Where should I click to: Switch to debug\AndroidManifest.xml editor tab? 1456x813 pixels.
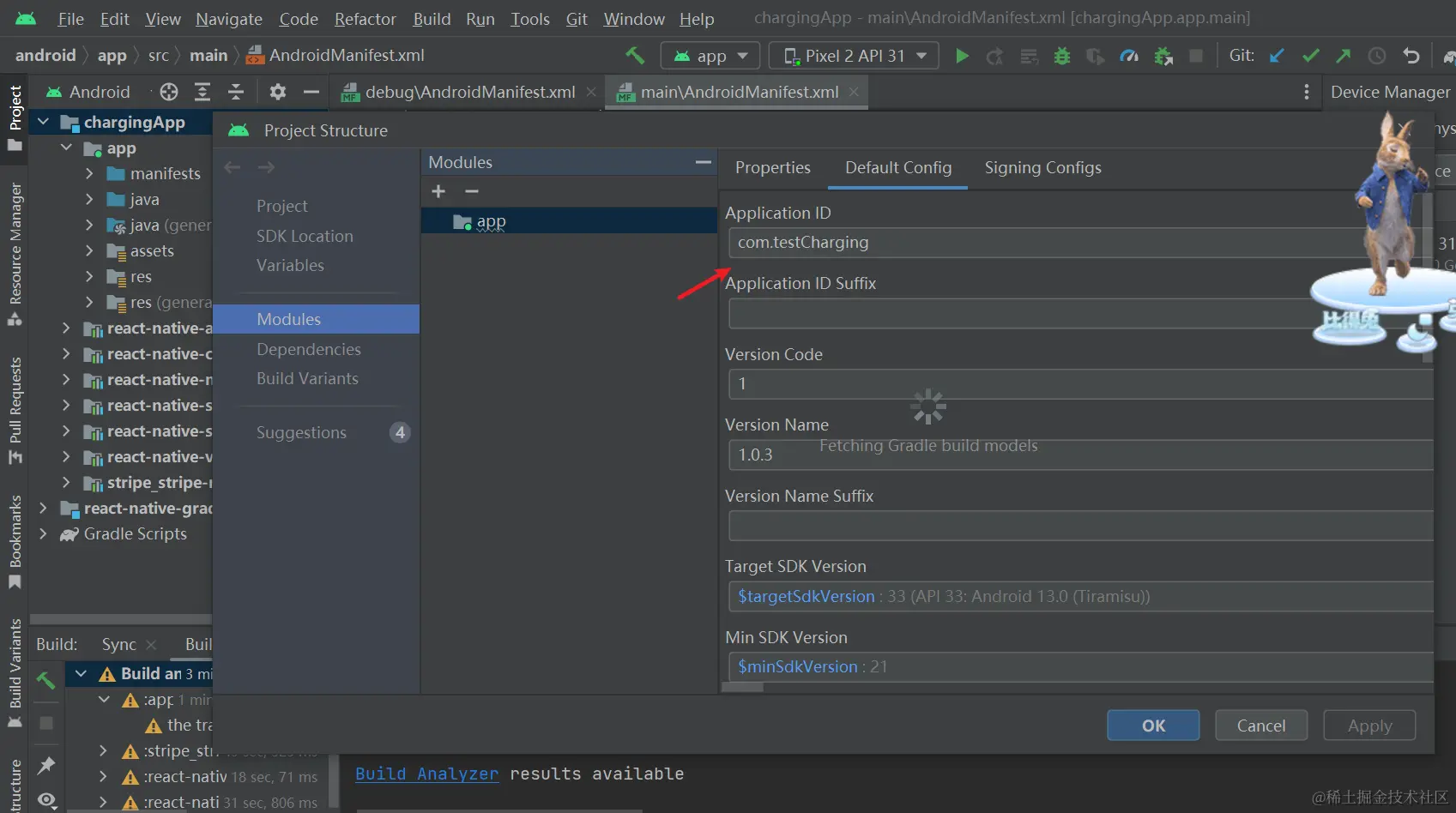point(469,92)
